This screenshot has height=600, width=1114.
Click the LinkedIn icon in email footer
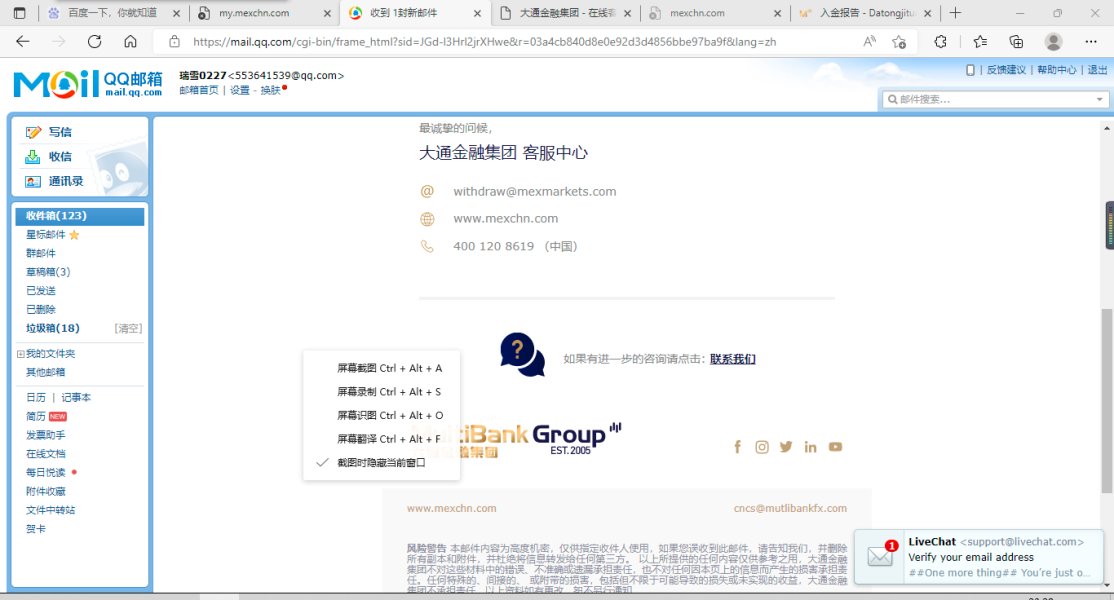(x=810, y=447)
